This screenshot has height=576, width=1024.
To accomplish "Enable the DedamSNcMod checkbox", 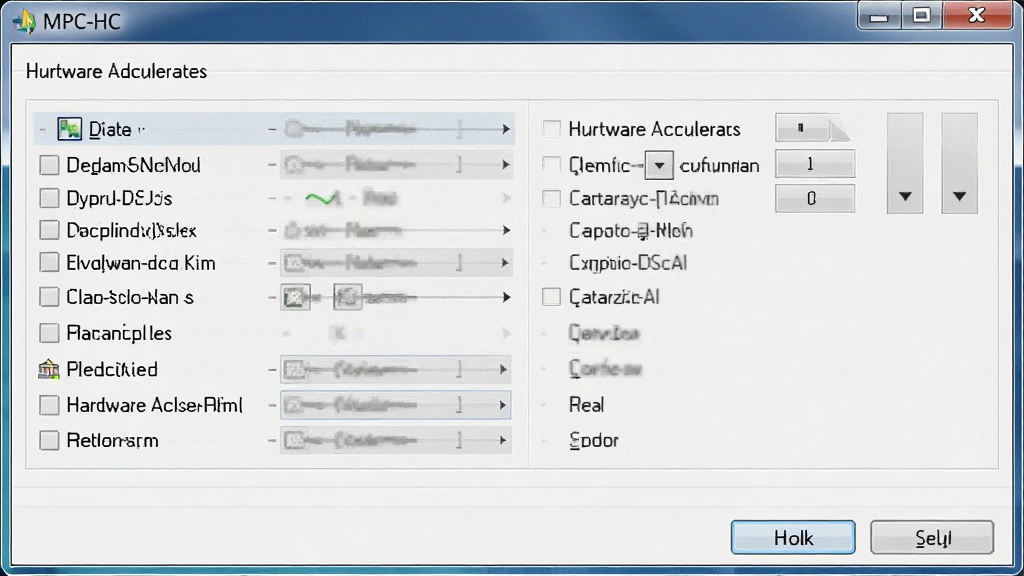I will [x=49, y=165].
